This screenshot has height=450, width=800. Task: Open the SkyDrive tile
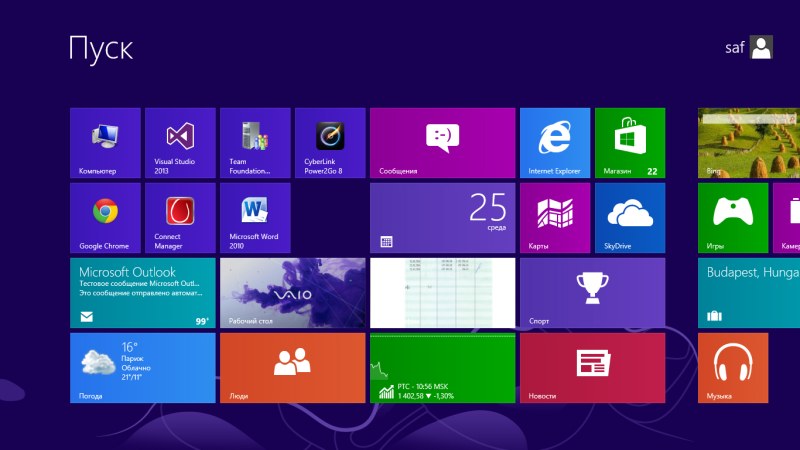[629, 218]
